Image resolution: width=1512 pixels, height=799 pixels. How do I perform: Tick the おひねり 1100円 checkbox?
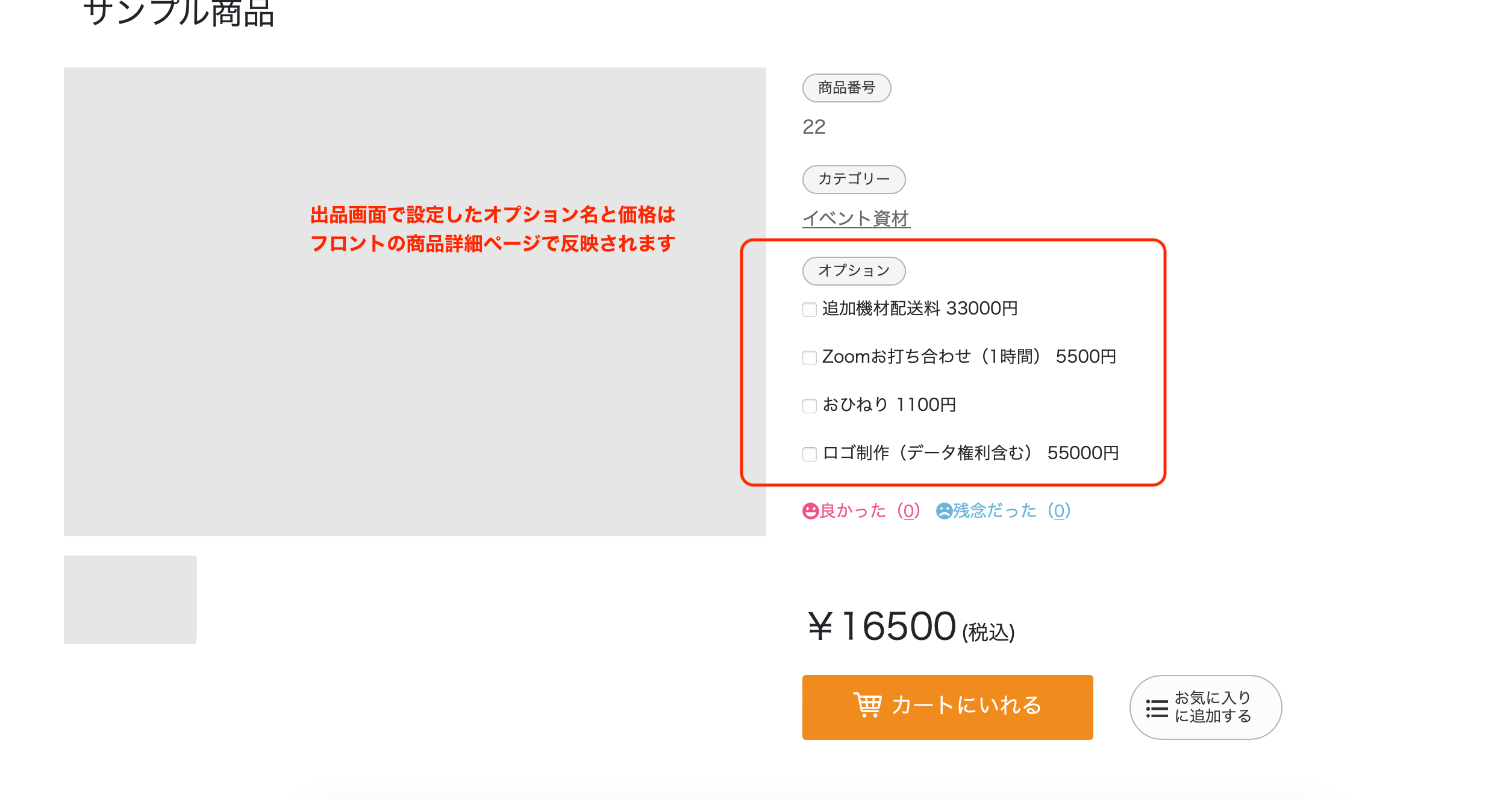(810, 406)
